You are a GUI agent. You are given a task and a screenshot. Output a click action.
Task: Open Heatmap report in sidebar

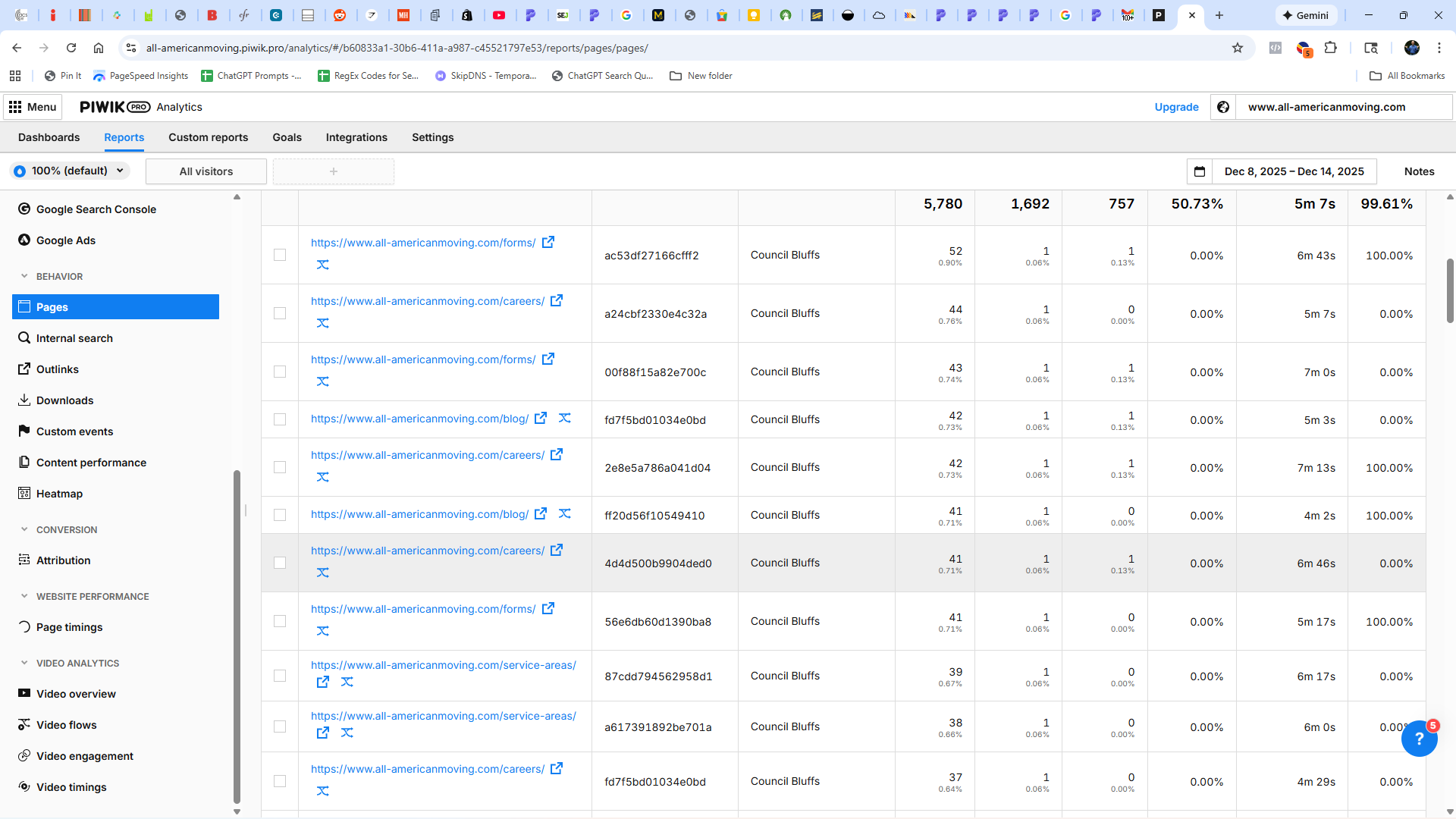click(59, 494)
